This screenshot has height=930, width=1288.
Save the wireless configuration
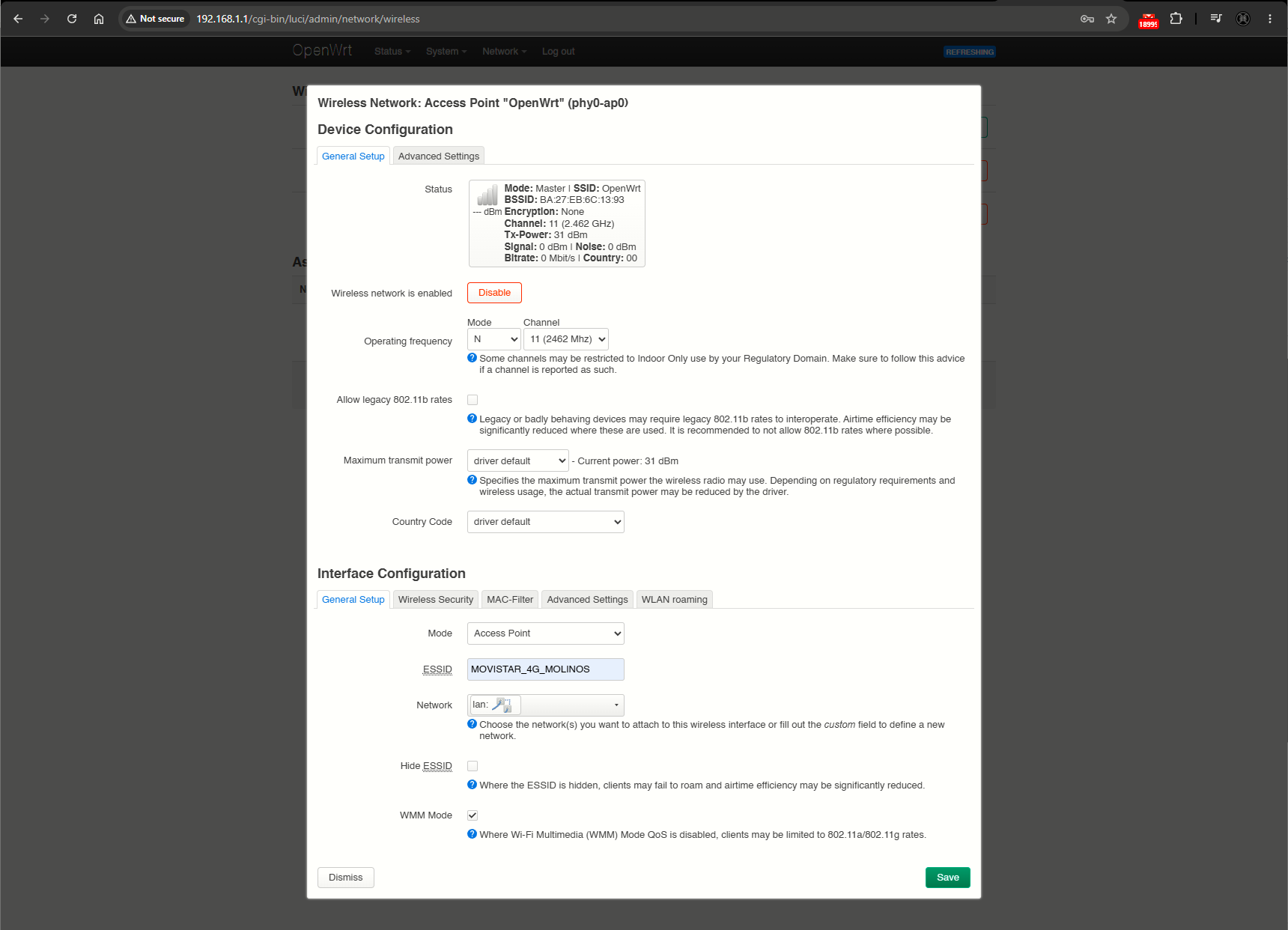pos(948,878)
